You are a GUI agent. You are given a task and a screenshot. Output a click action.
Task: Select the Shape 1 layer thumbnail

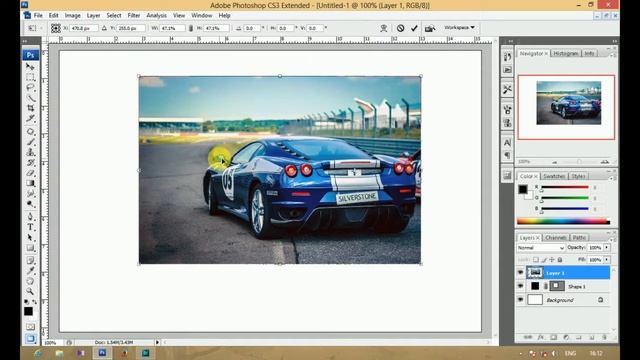[x=535, y=286]
